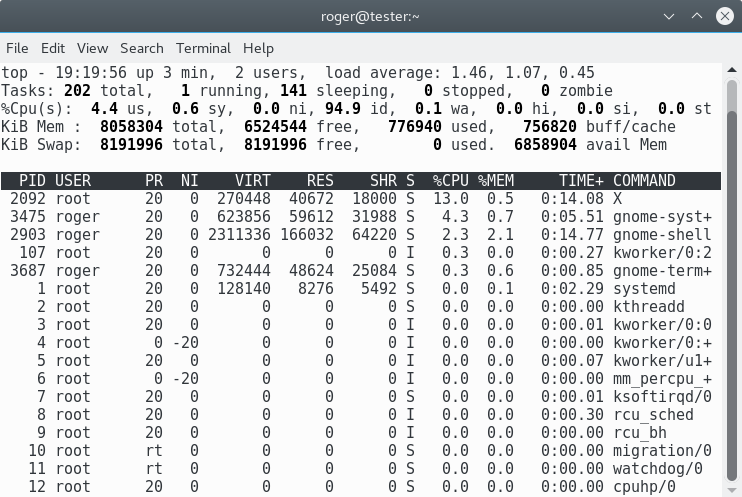Screen dimensions: 742x497
Task: Open the Search menu
Action: (141, 48)
